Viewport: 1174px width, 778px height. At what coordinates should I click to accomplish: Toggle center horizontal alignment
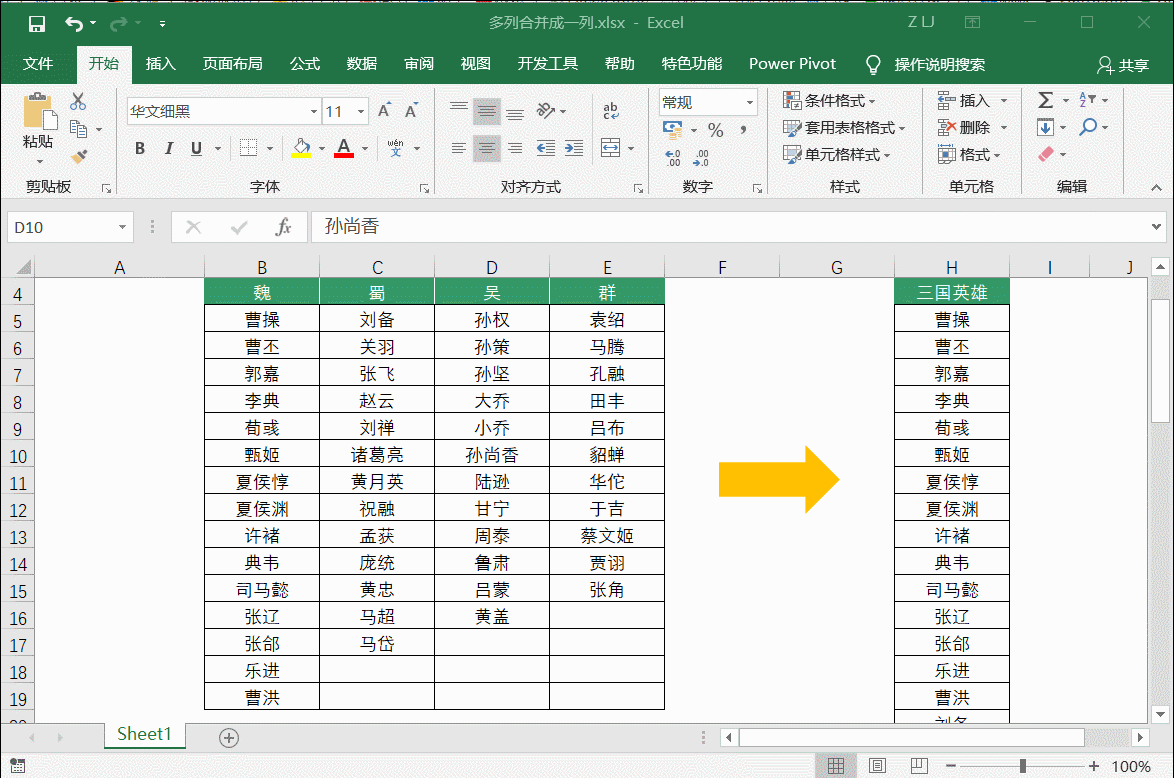point(487,148)
